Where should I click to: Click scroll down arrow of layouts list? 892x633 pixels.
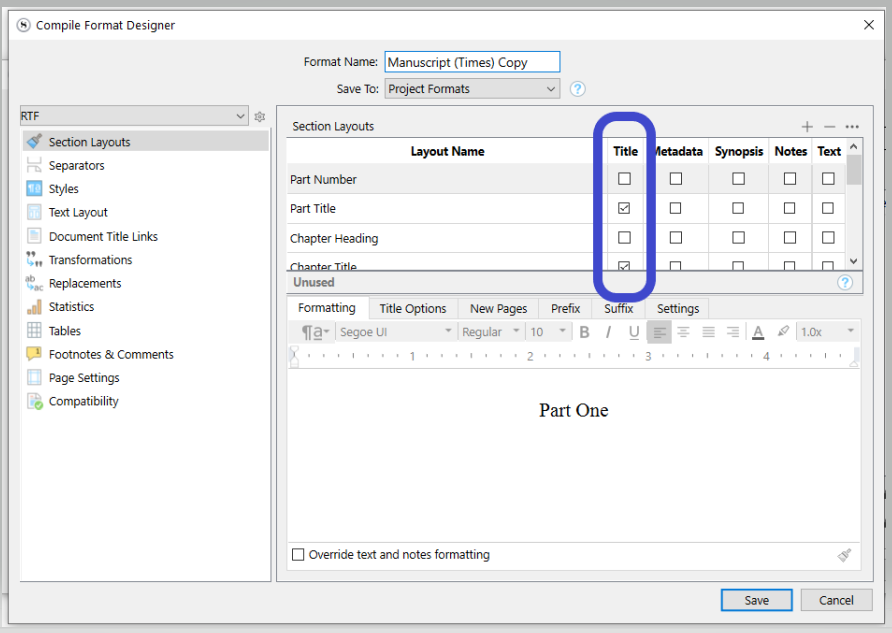[x=853, y=261]
